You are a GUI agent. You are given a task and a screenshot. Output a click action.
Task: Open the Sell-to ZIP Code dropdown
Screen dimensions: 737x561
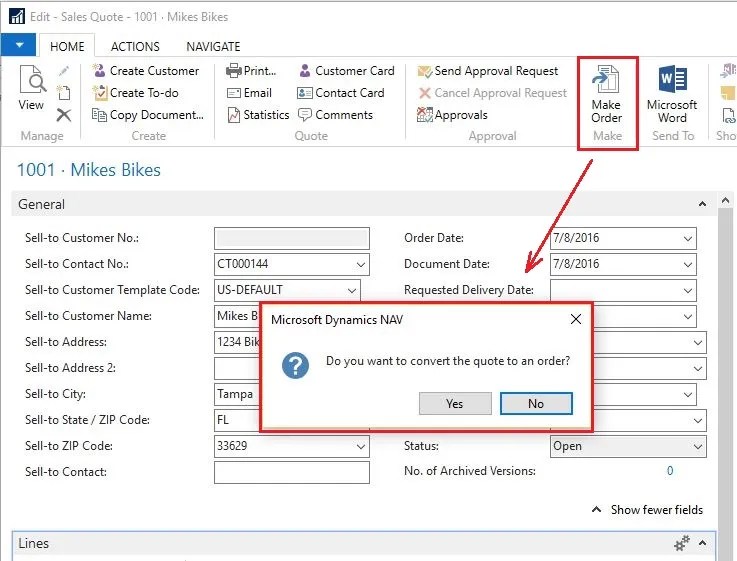(x=361, y=446)
